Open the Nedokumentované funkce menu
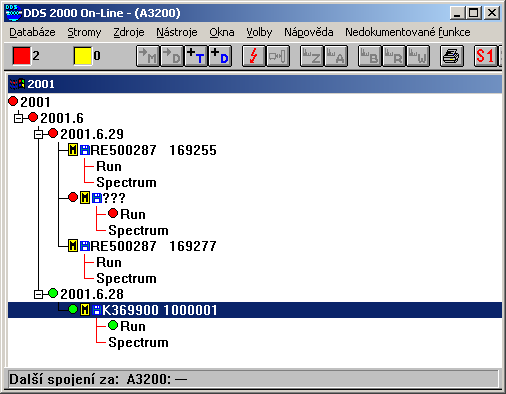The width and height of the screenshot is (506, 394). (408, 32)
